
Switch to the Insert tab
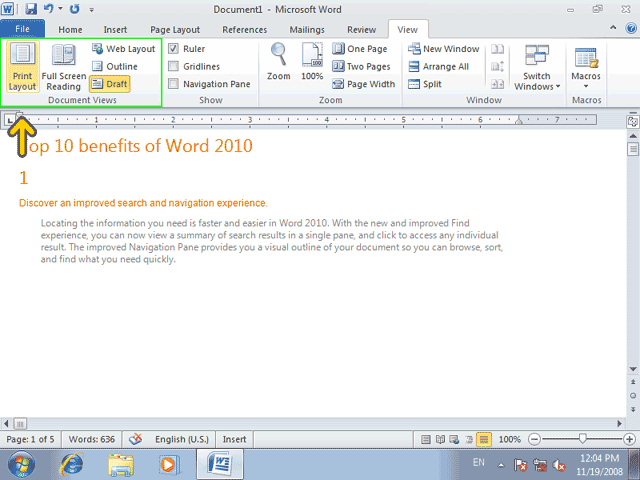pyautogui.click(x=115, y=30)
